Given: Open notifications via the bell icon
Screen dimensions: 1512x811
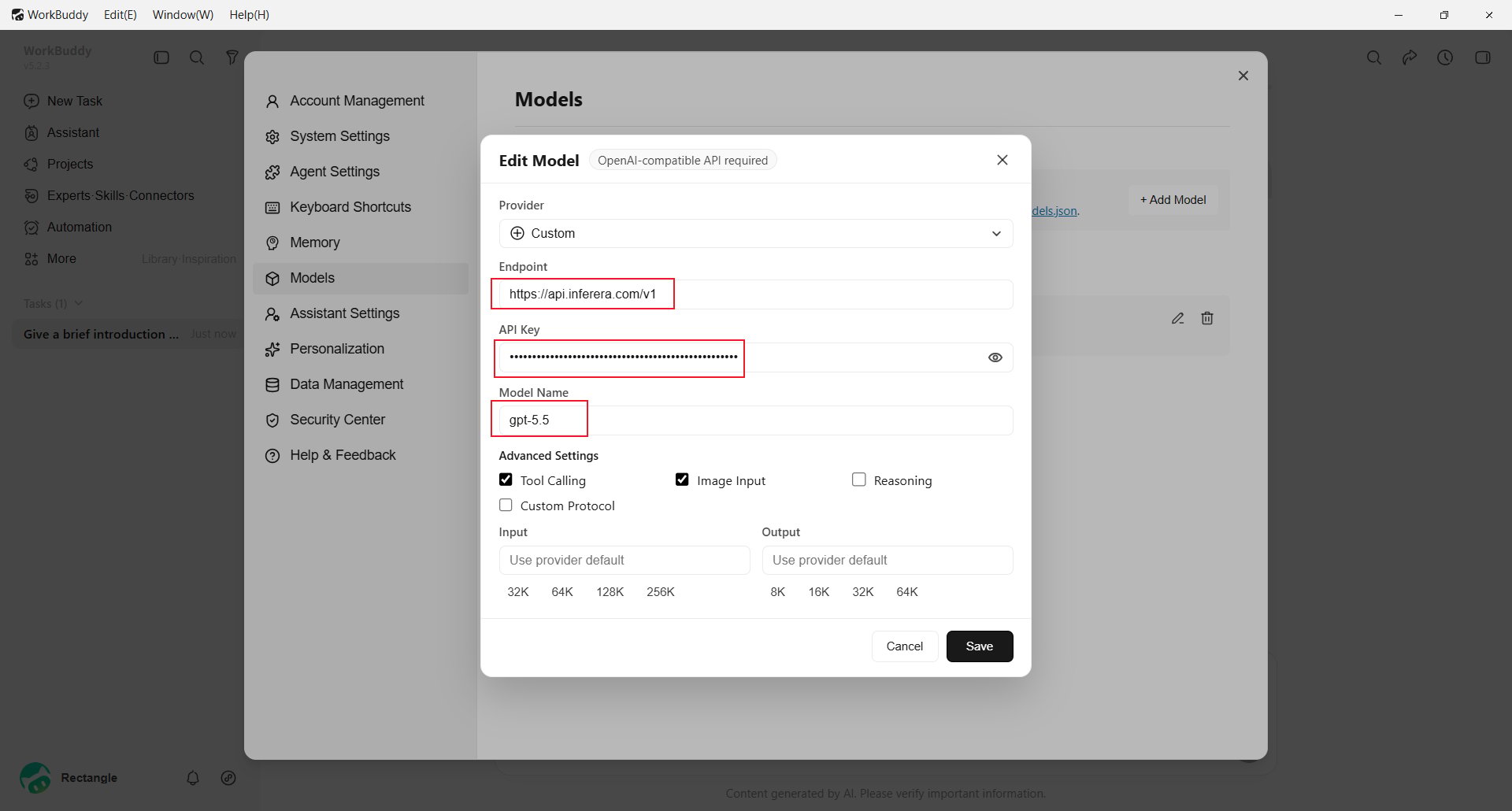Looking at the screenshot, I should coord(193,778).
